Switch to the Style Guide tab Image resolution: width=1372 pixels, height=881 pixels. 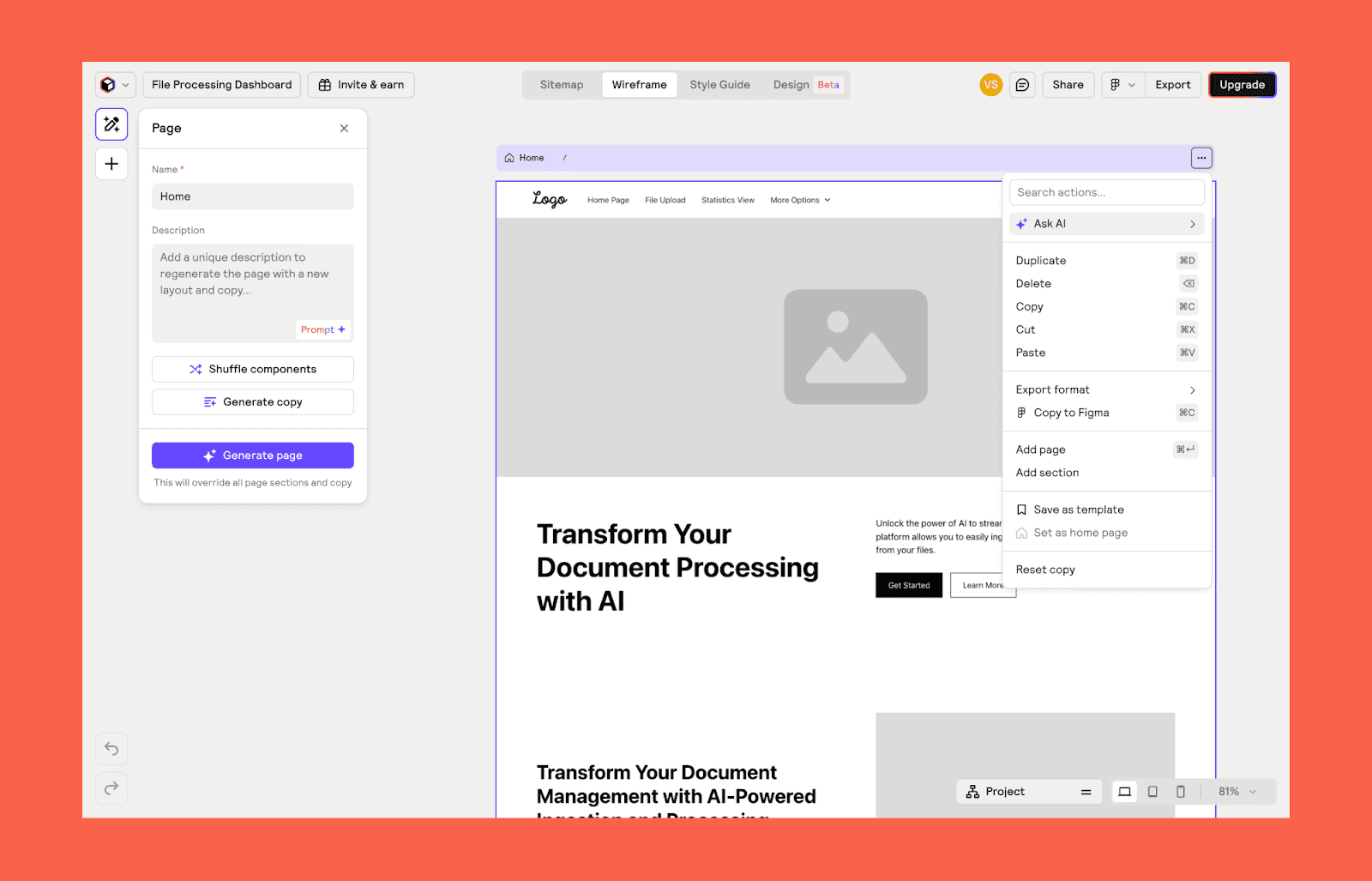point(719,84)
